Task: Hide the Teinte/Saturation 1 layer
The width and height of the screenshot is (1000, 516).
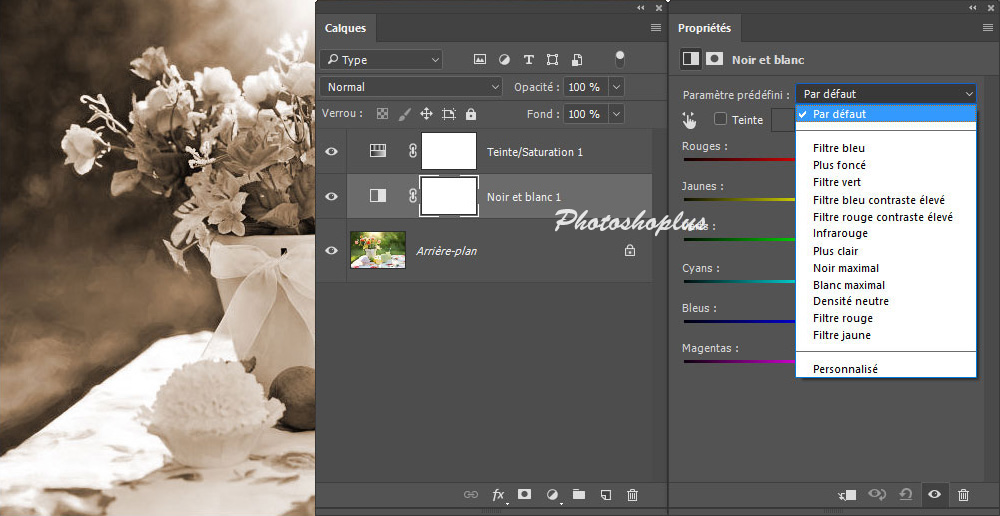Action: point(331,152)
